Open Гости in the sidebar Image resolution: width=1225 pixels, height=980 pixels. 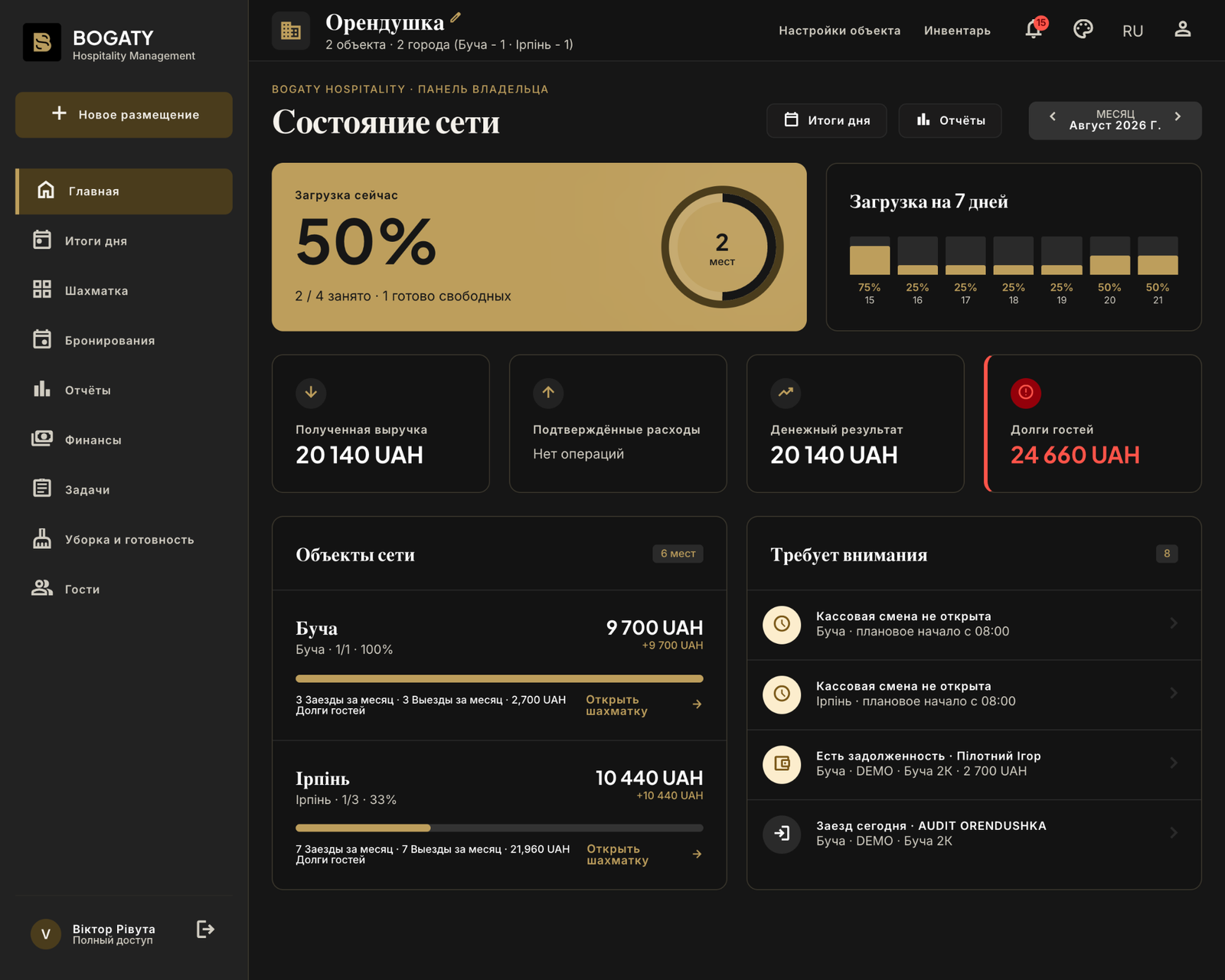coord(124,589)
